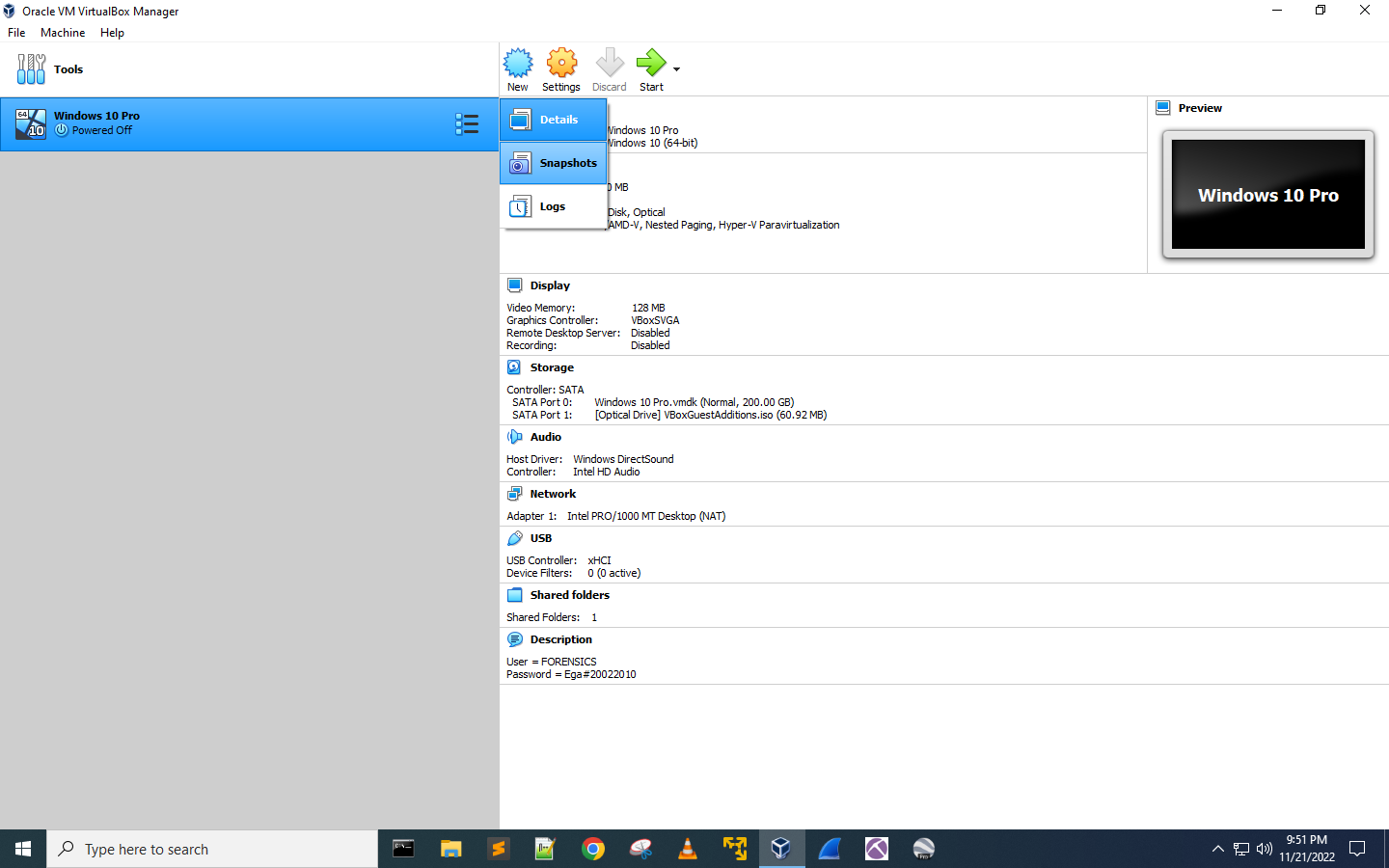Launch Notepad++ from the taskbar
Screen dimensions: 1389x868
545,849
